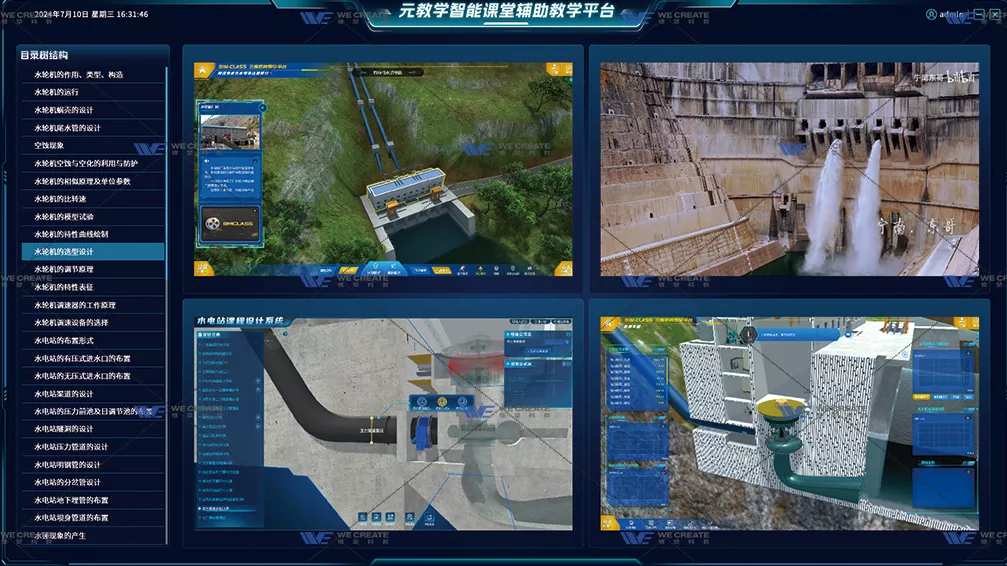Click the admin user icon
The height and width of the screenshot is (566, 1007).
(x=931, y=14)
